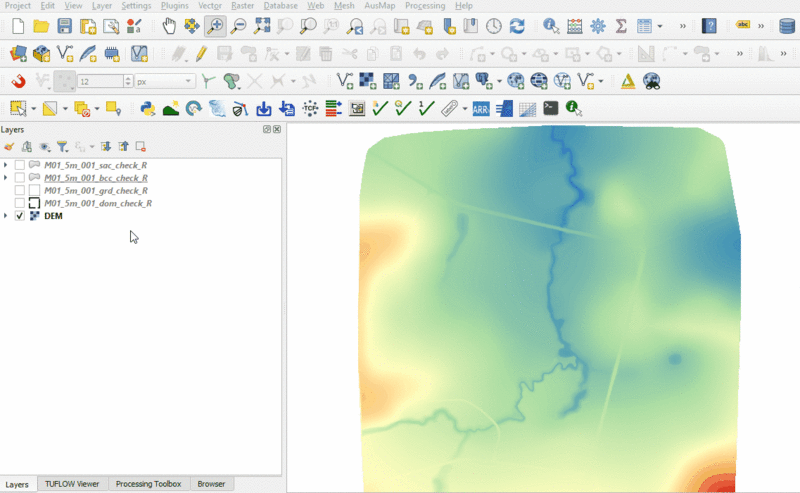Screen dimensions: 800x493
Task: Open the Python console icon
Action: [147, 108]
